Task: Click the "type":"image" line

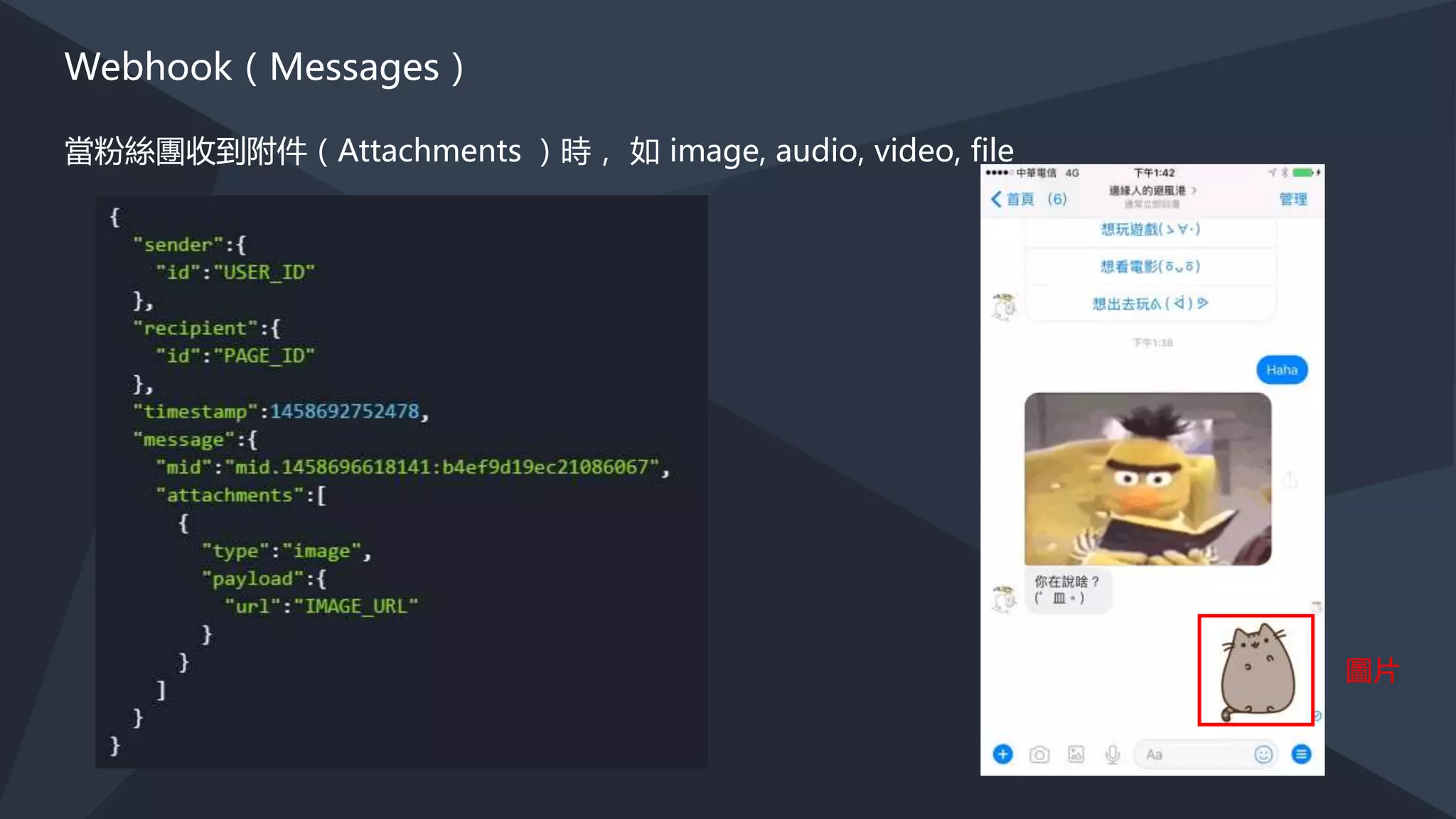Action: pos(286,551)
